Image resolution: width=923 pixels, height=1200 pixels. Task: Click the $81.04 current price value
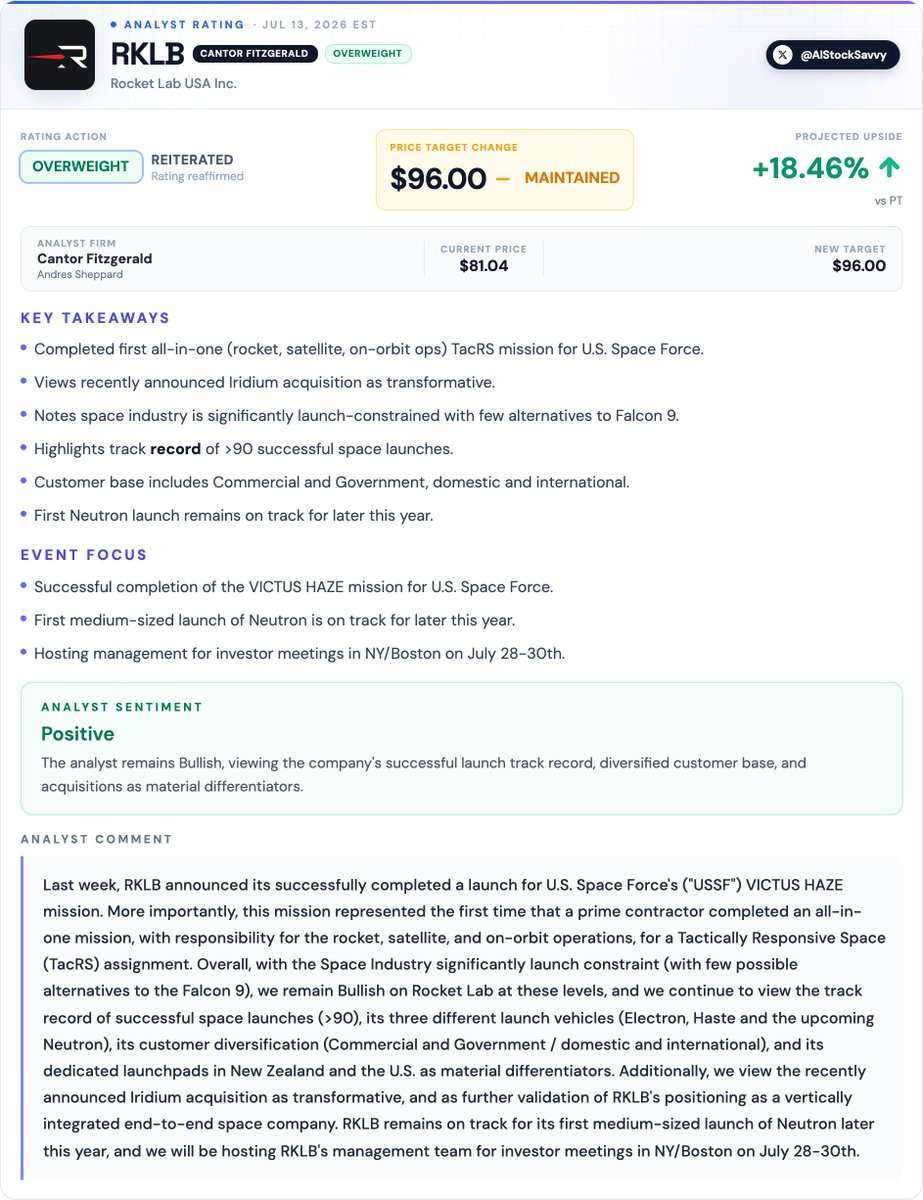pos(484,266)
